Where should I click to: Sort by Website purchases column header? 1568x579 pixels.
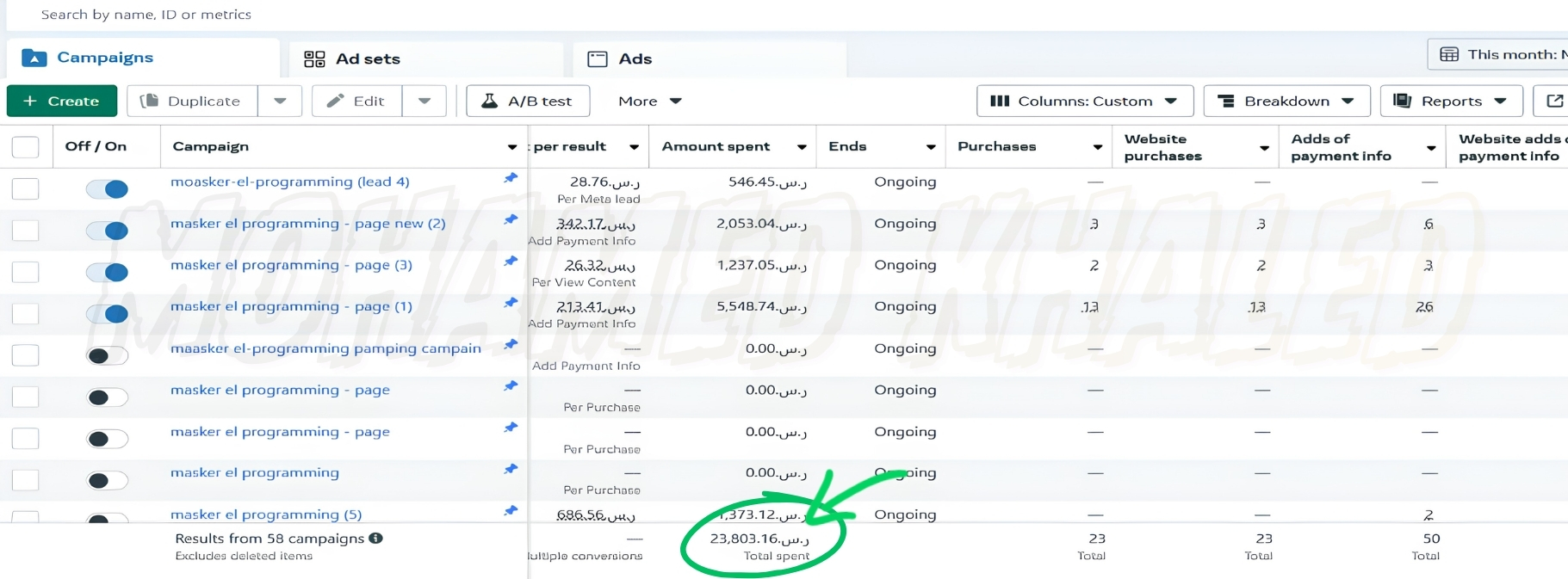click(1162, 147)
